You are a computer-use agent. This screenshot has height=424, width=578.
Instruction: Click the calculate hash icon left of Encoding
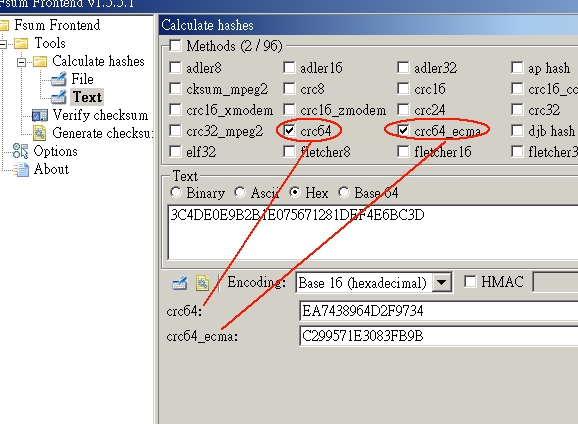180,283
